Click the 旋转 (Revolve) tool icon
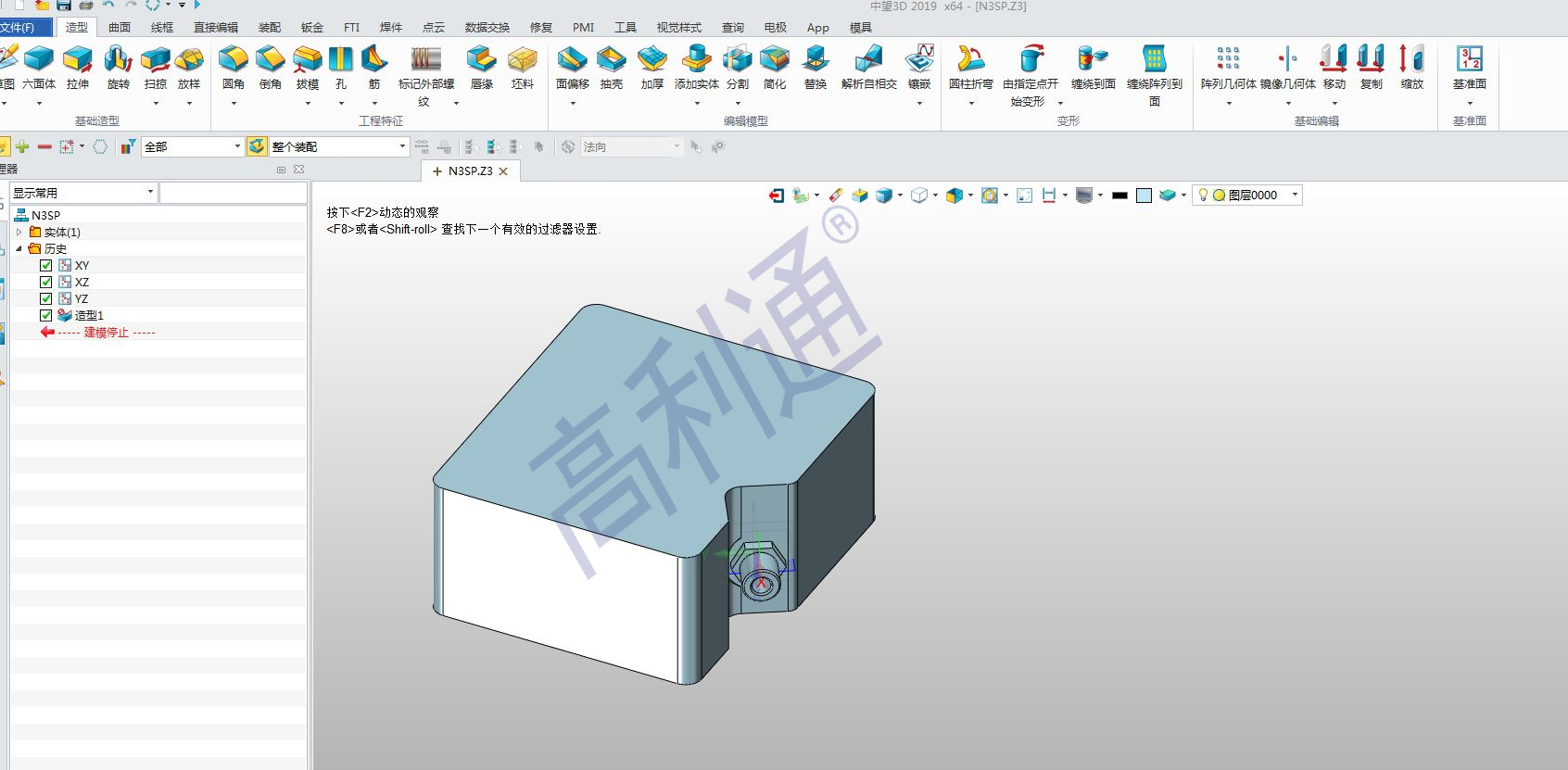Viewport: 1568px width, 770px height. point(118,61)
